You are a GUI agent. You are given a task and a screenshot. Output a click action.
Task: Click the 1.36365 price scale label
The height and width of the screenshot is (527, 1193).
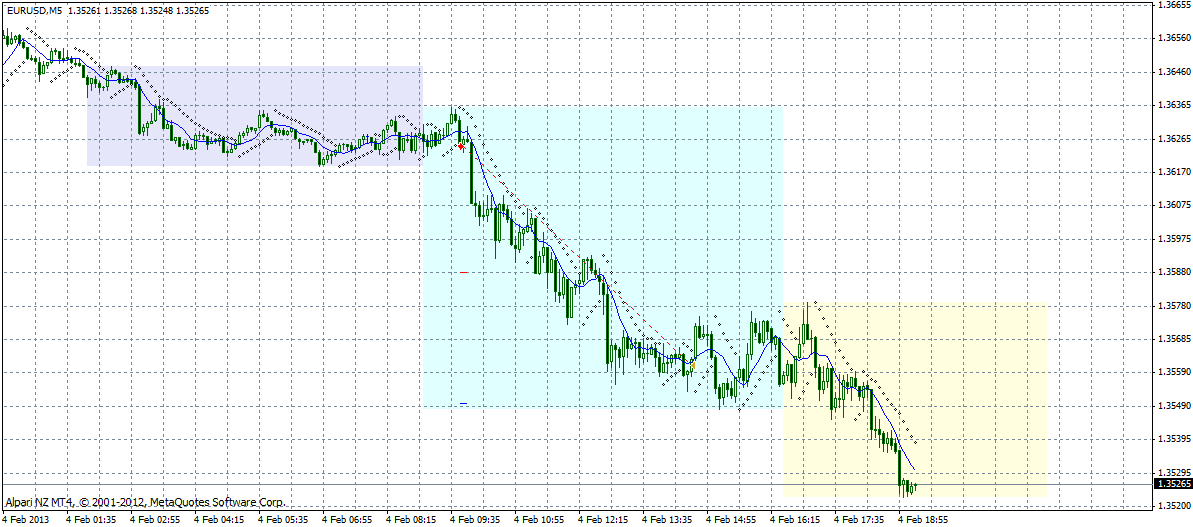pos(1174,105)
